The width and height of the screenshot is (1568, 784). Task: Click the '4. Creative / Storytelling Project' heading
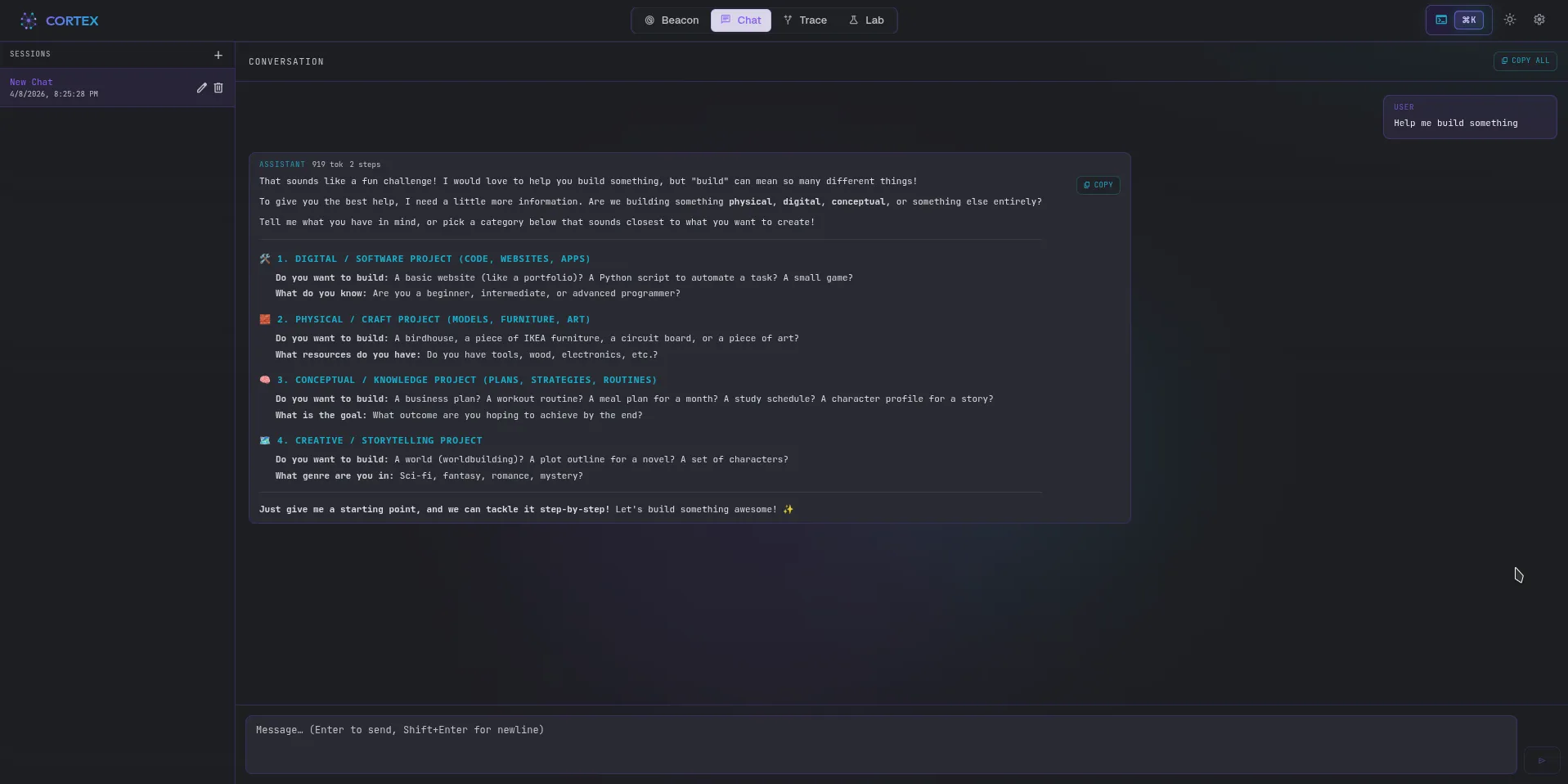pos(380,440)
